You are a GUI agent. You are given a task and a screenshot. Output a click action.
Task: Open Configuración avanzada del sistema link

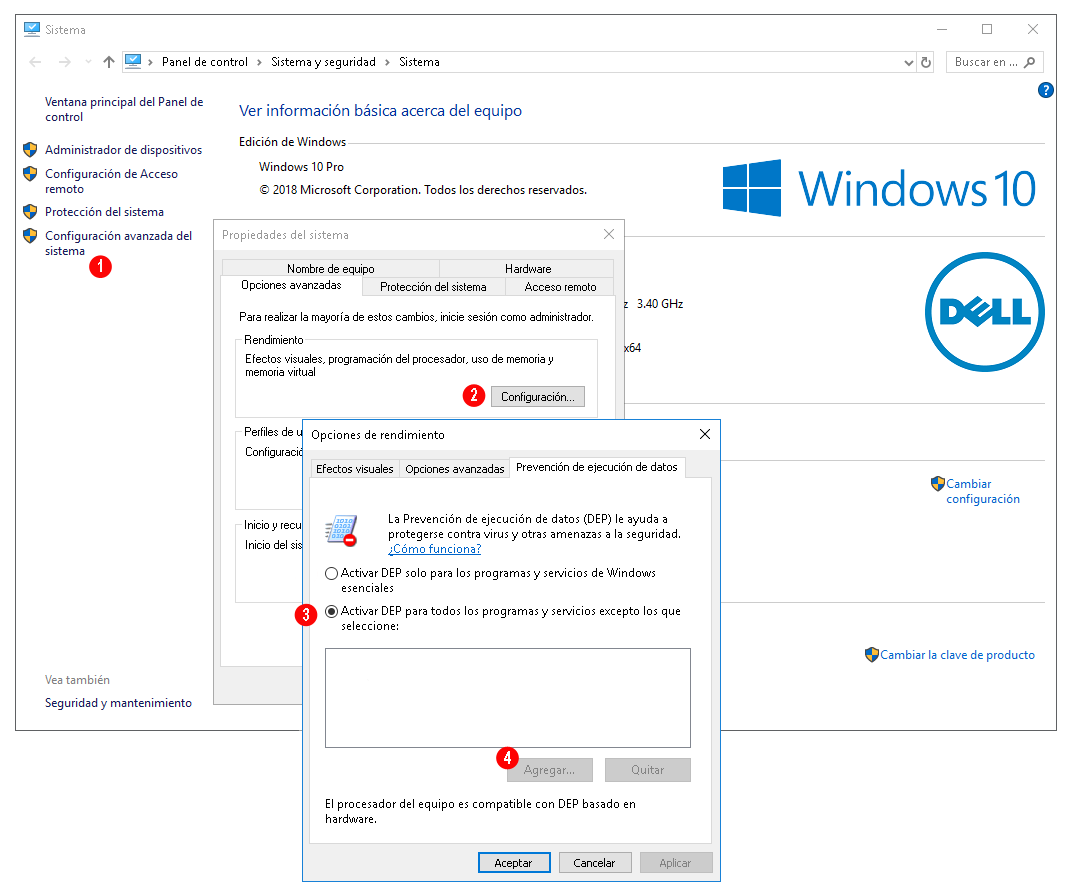click(x=119, y=243)
